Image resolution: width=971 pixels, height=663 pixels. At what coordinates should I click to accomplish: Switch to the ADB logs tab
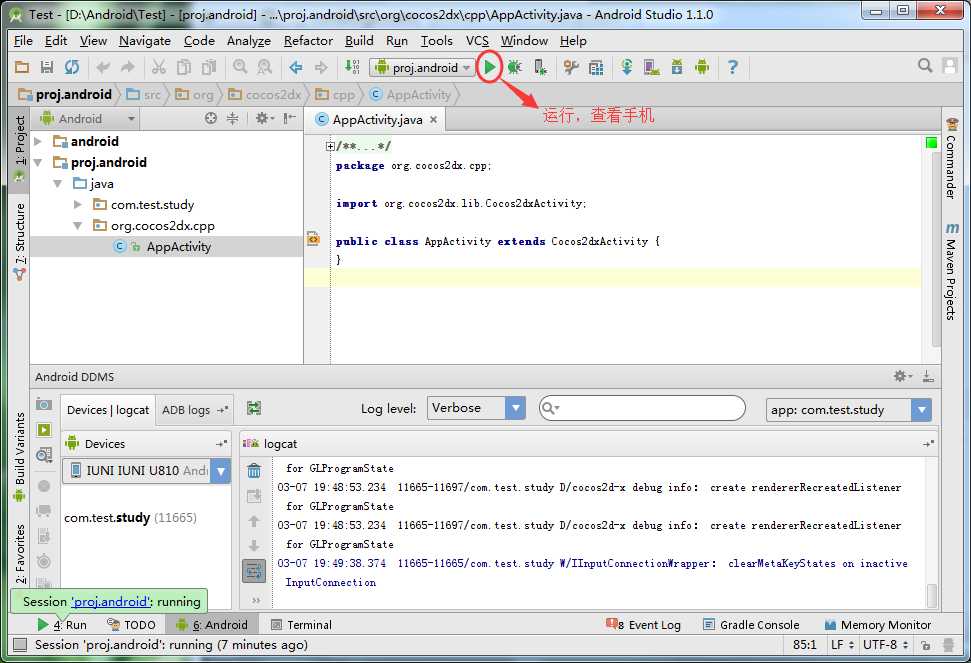tap(194, 410)
